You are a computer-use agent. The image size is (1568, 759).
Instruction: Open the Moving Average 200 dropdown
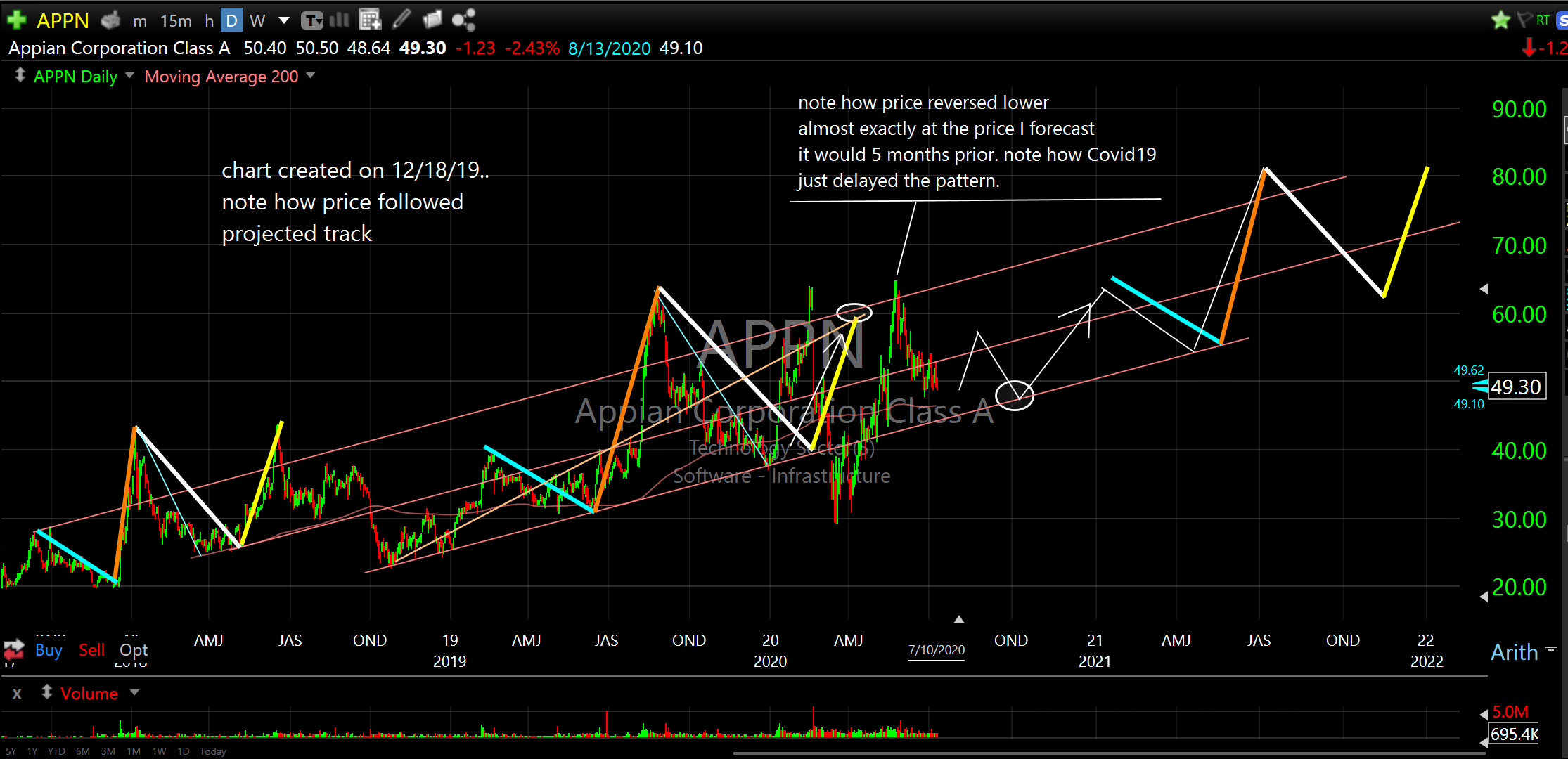tap(311, 76)
